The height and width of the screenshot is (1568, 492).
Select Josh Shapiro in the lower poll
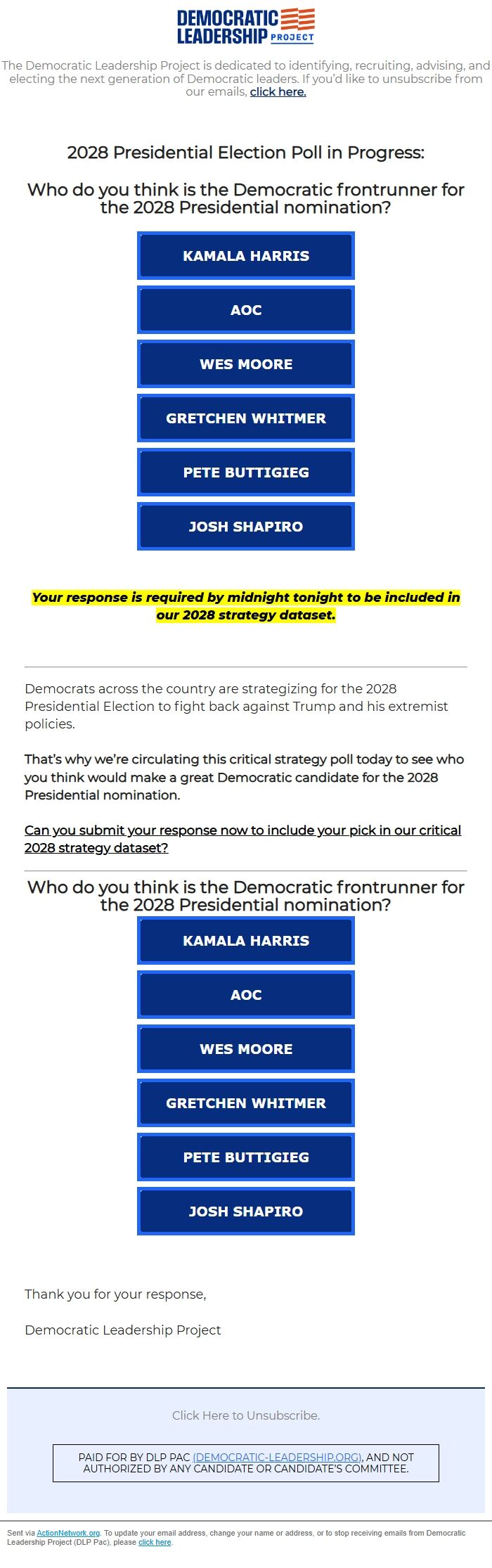(245, 1211)
